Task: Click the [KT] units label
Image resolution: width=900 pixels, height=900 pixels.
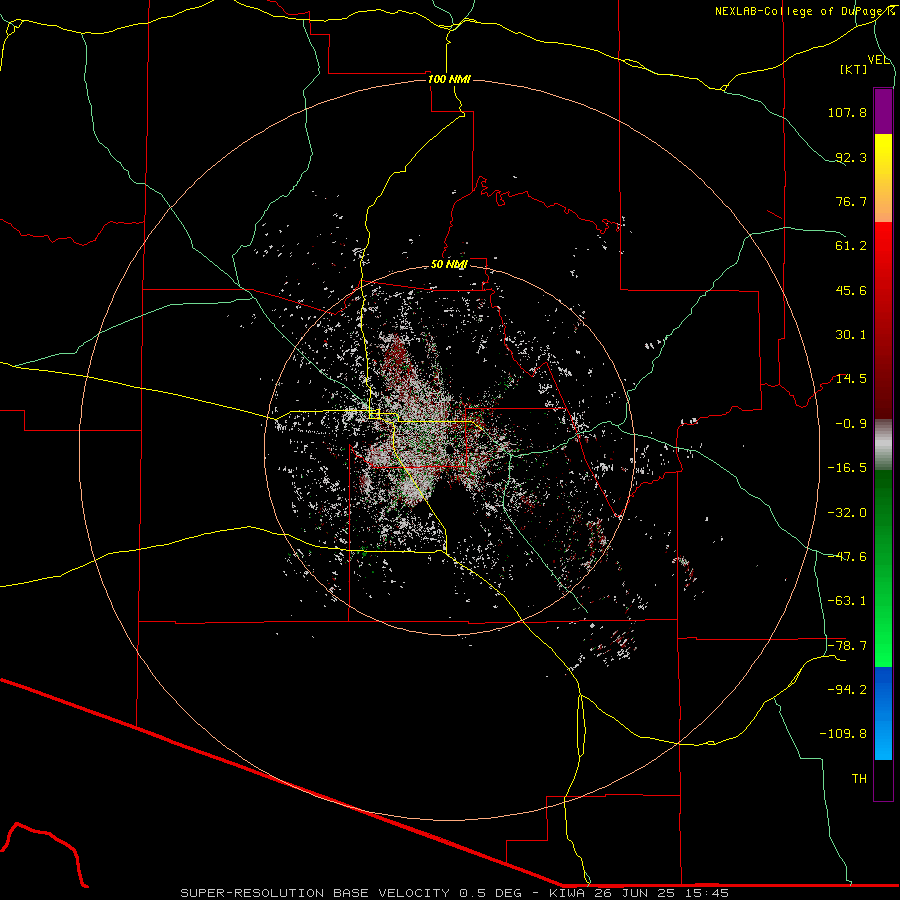Action: coord(854,69)
